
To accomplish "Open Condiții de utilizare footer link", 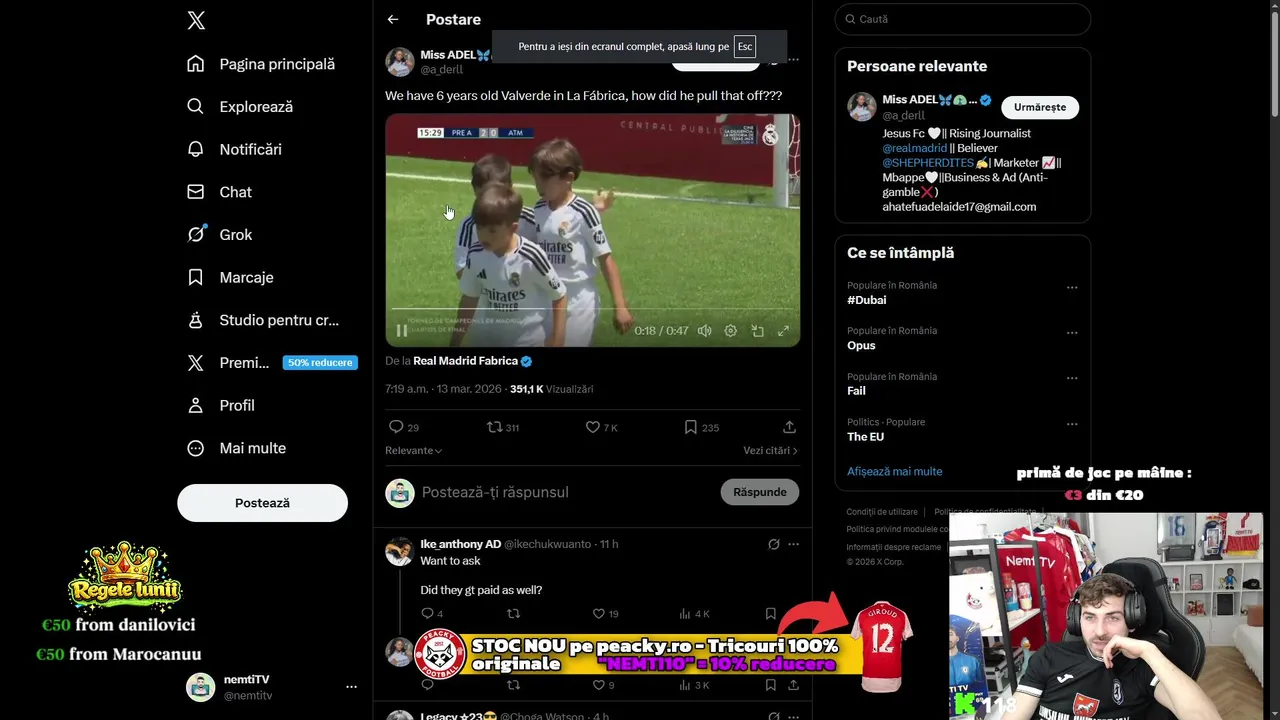I will [x=881, y=512].
